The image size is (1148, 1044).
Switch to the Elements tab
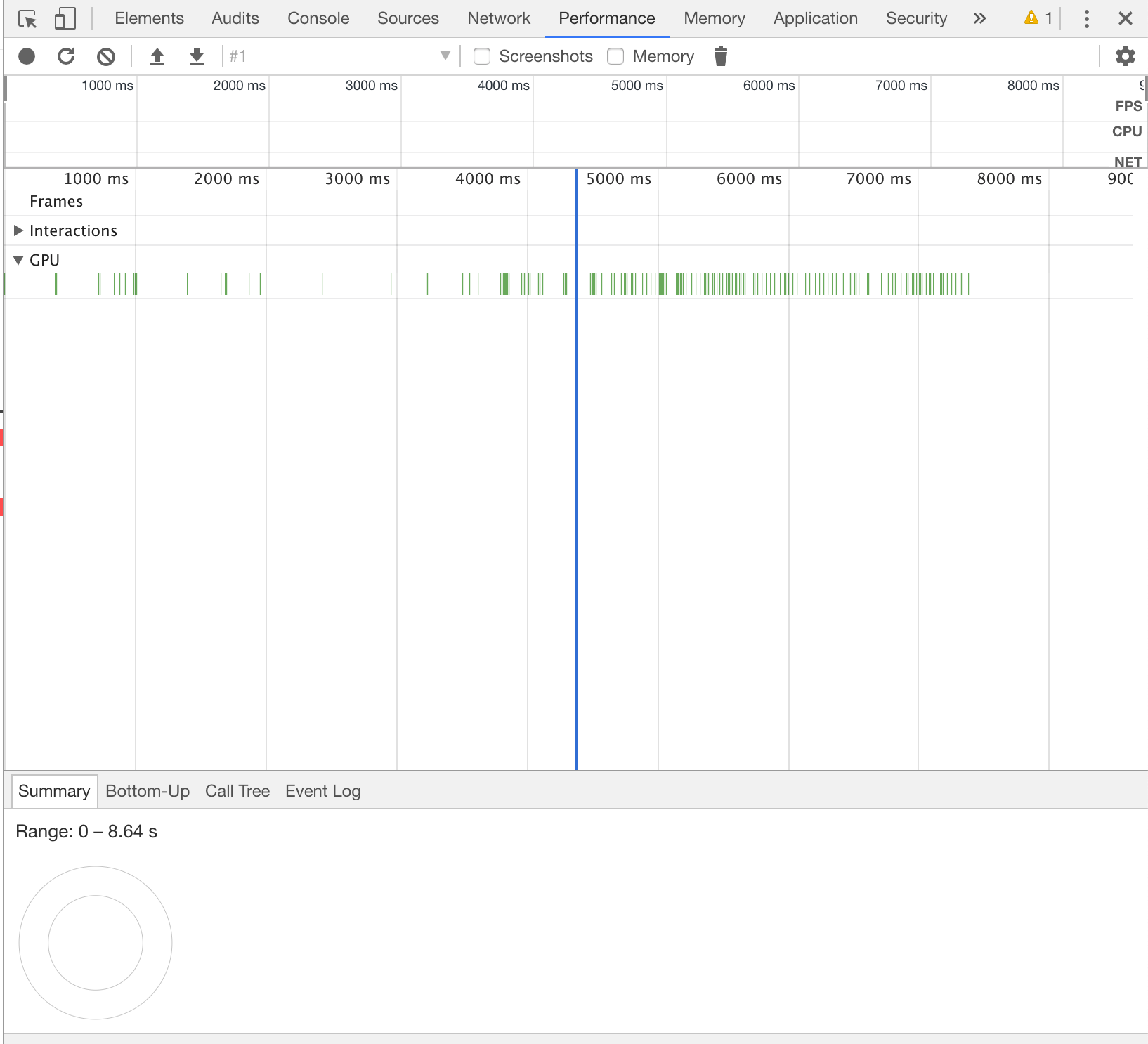[x=149, y=18]
